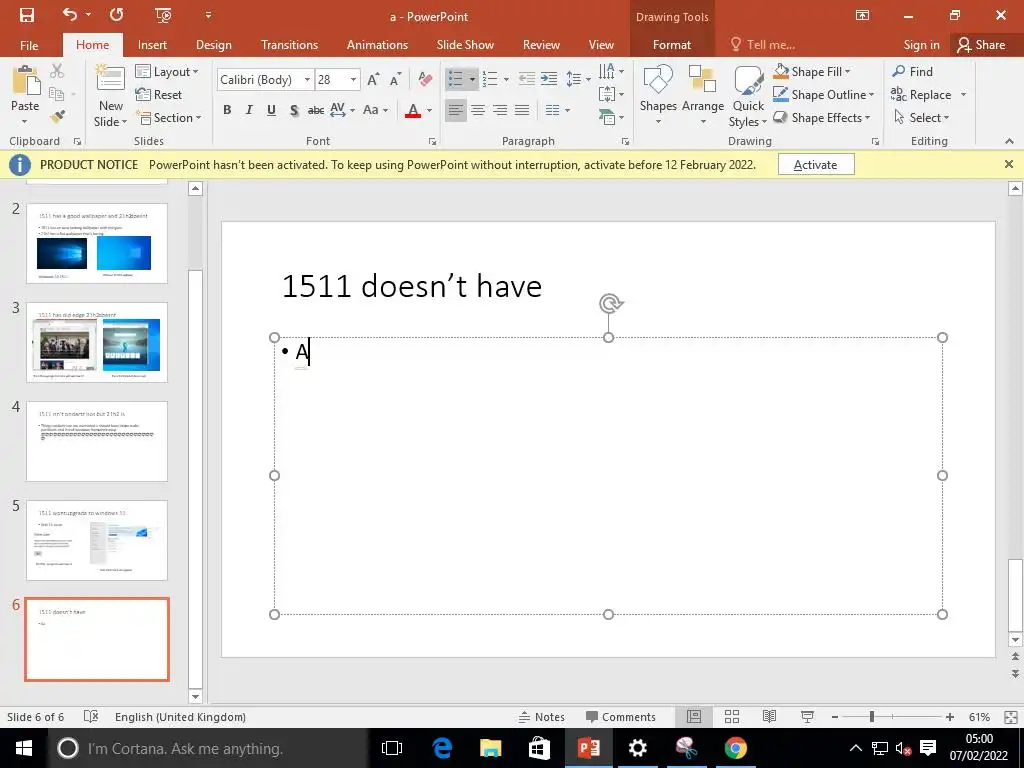Toggle Underline formatting
Image resolution: width=1024 pixels, height=768 pixels.
pyautogui.click(x=271, y=110)
